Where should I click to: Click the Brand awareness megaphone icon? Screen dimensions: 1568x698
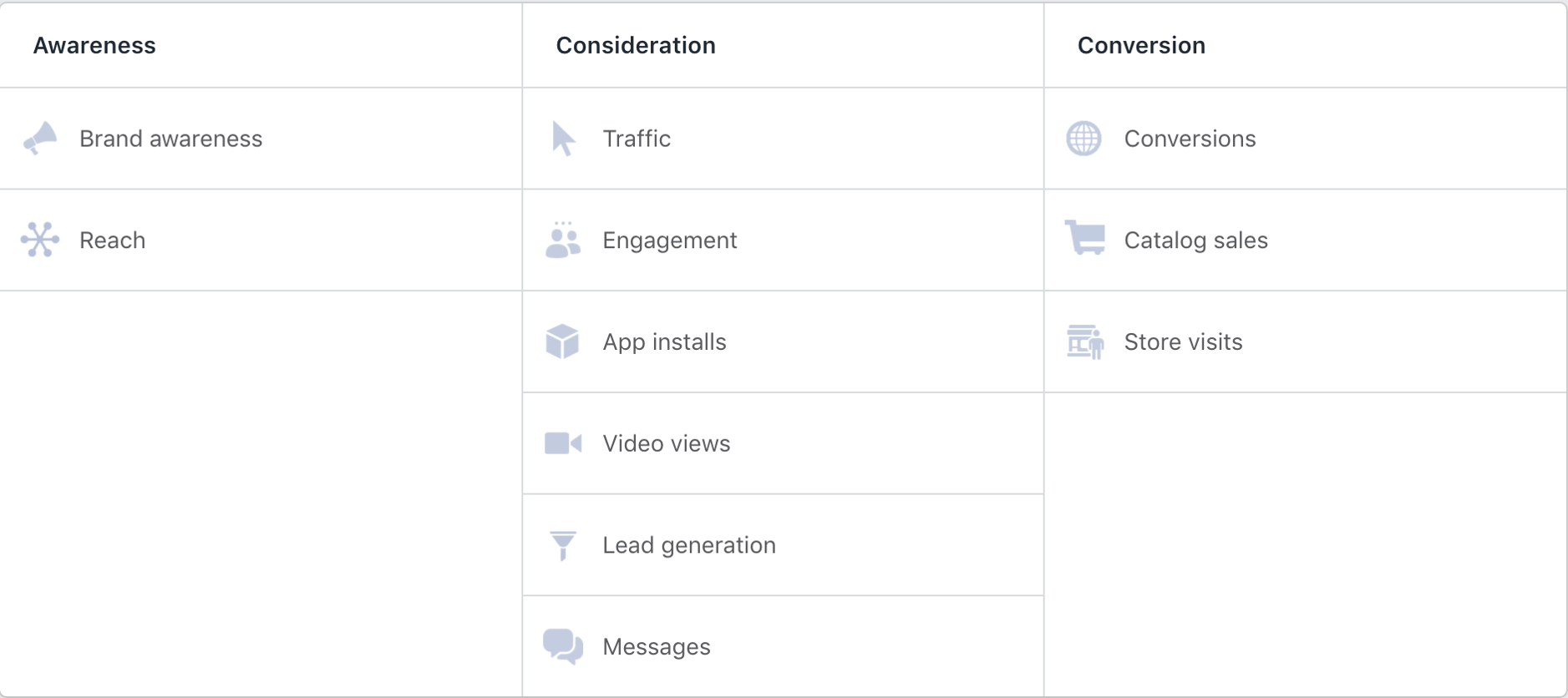tap(40, 139)
